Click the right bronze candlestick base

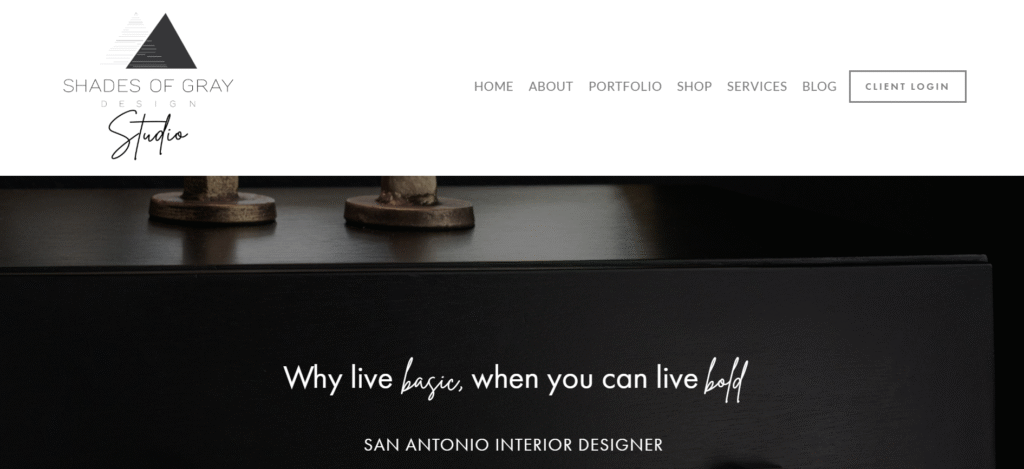click(x=409, y=212)
